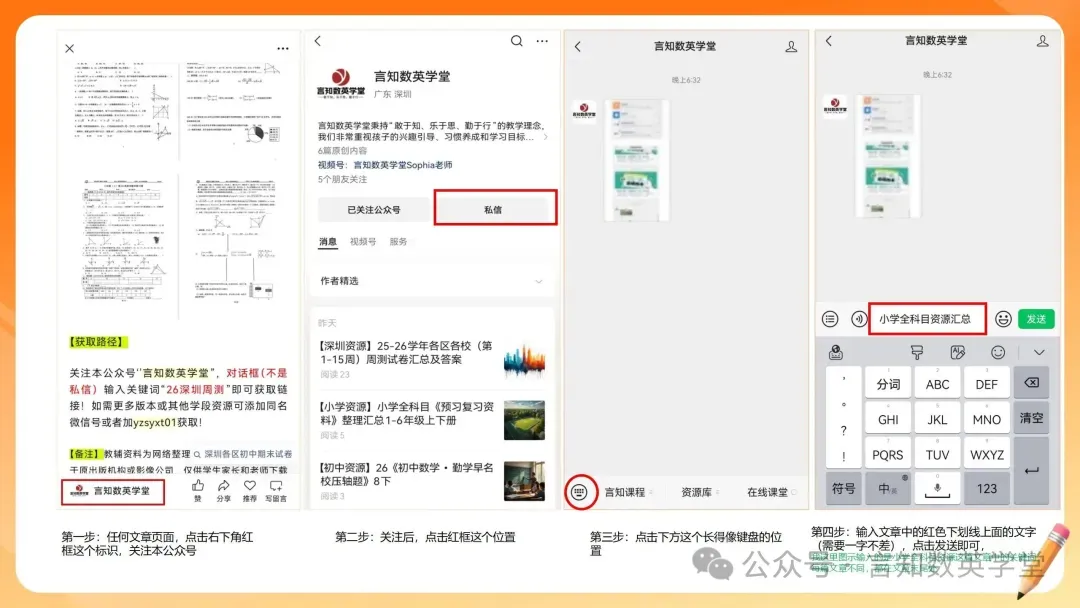Tap the skin/brush icon on keyboard toolbar
1080x608 pixels.
(x=917, y=353)
